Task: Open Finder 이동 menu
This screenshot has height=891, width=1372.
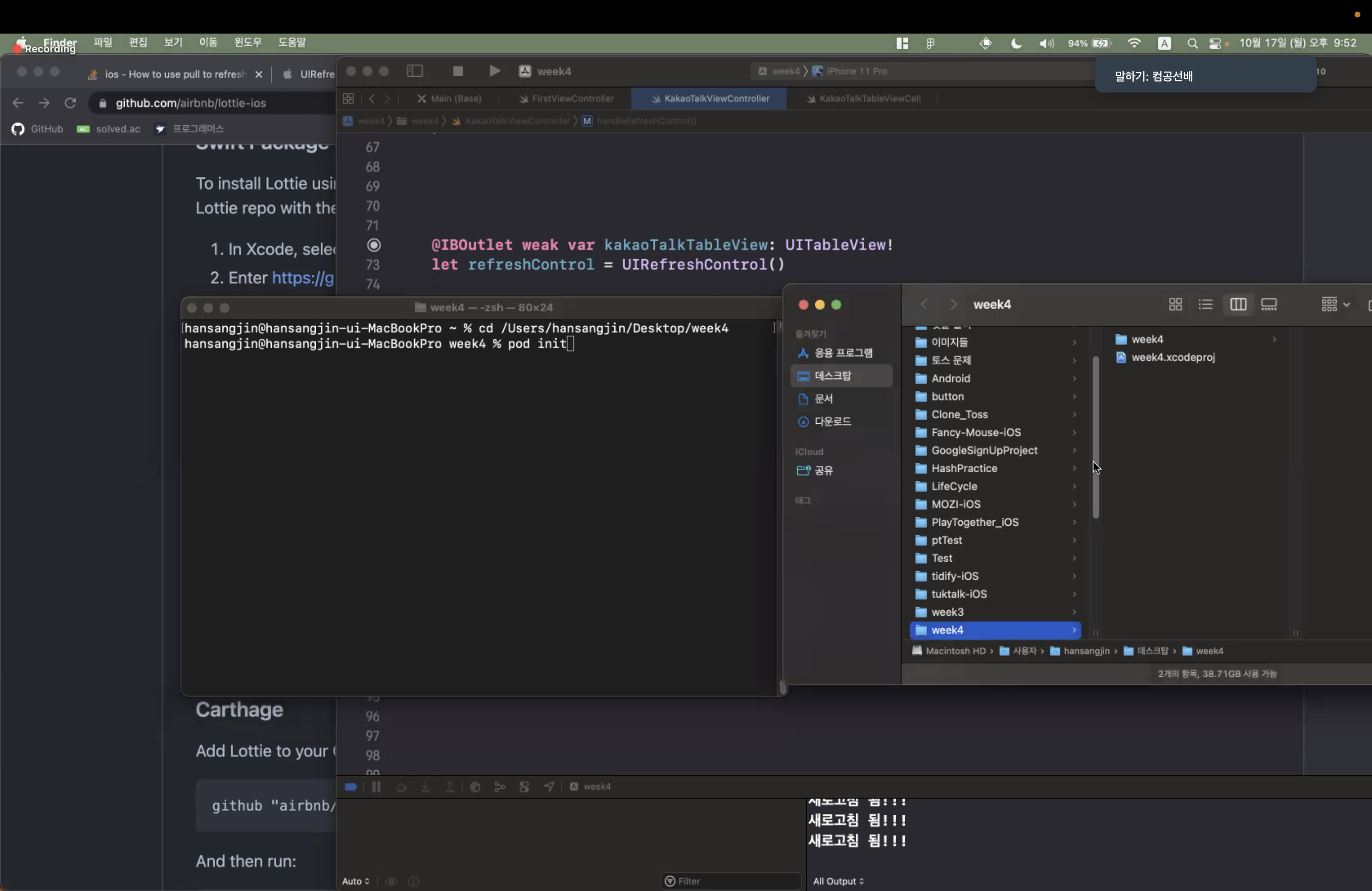Action: pos(208,42)
